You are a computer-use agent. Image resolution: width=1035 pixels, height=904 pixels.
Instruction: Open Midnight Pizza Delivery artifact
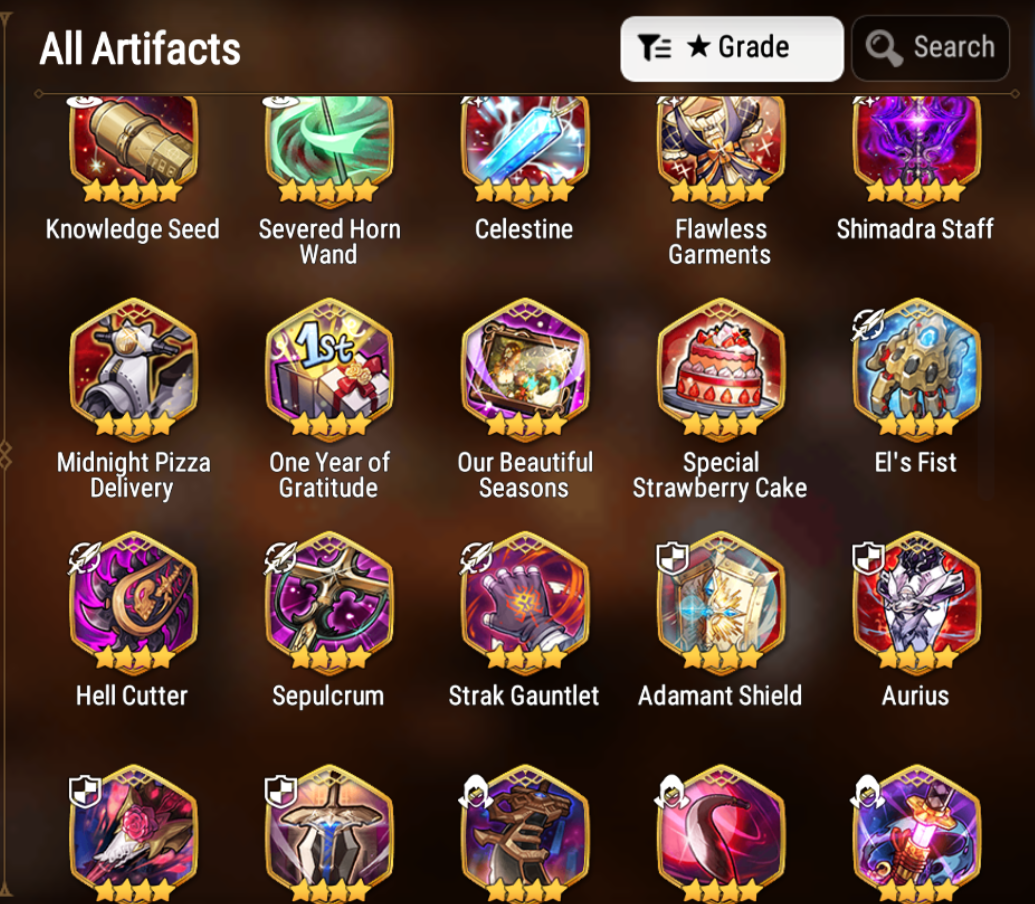133,368
